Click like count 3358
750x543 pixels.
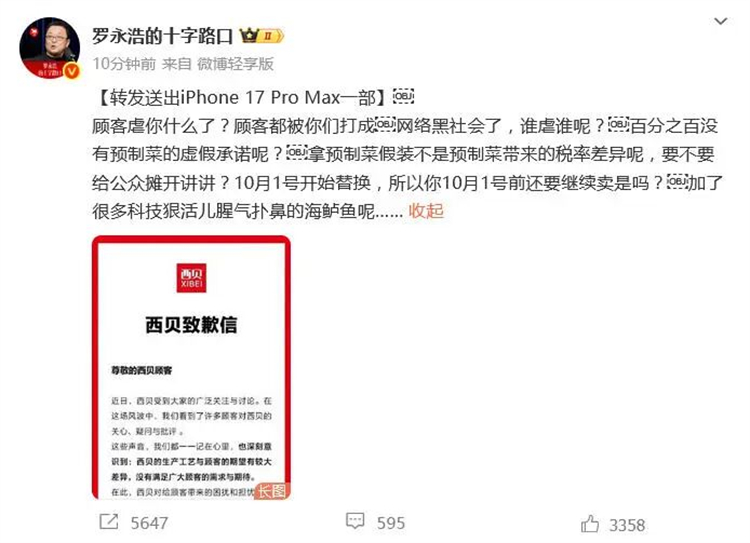[x=627, y=525]
